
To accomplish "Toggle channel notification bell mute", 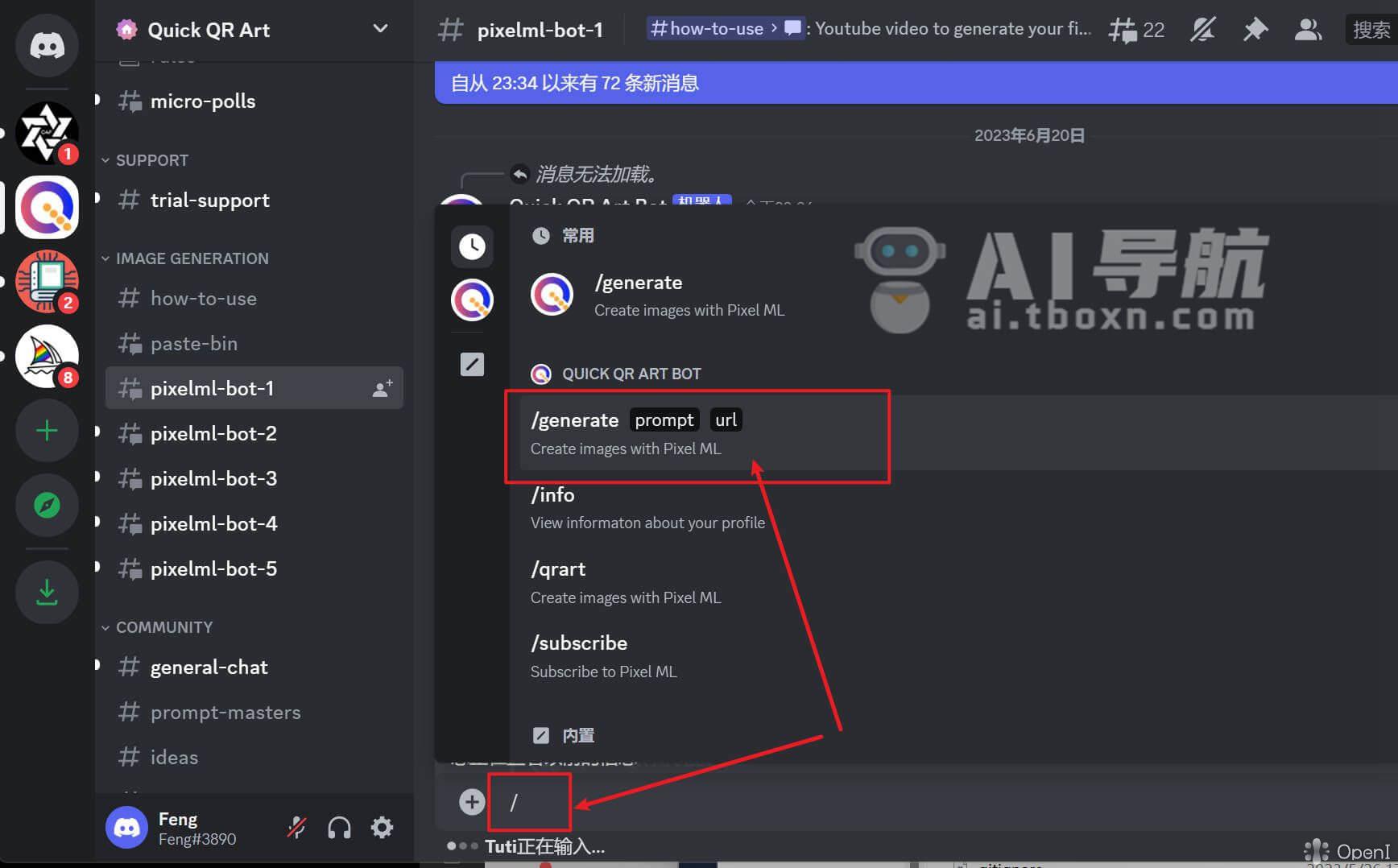I will click(x=1202, y=31).
